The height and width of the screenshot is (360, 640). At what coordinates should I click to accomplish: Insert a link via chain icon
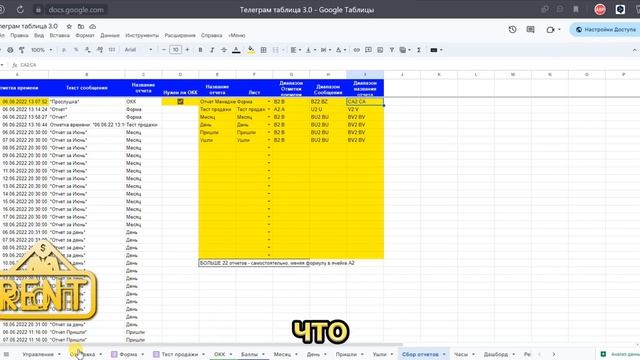point(356,50)
